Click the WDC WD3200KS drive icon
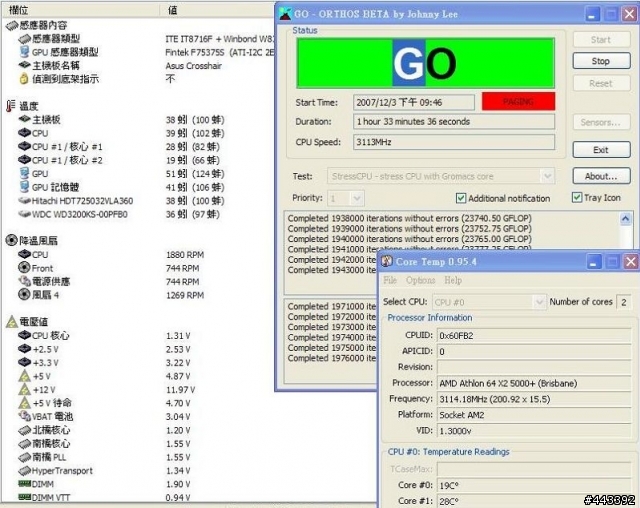 click(24, 214)
